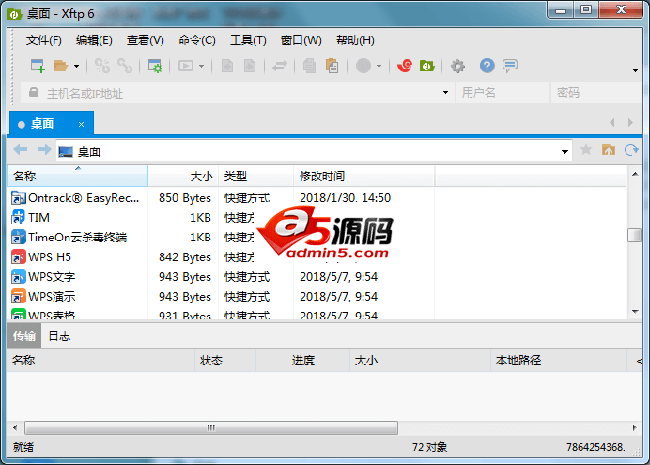Image resolution: width=650 pixels, height=465 pixels.
Task: Select the TimeOn云杀毒终端 file
Action: (69, 237)
